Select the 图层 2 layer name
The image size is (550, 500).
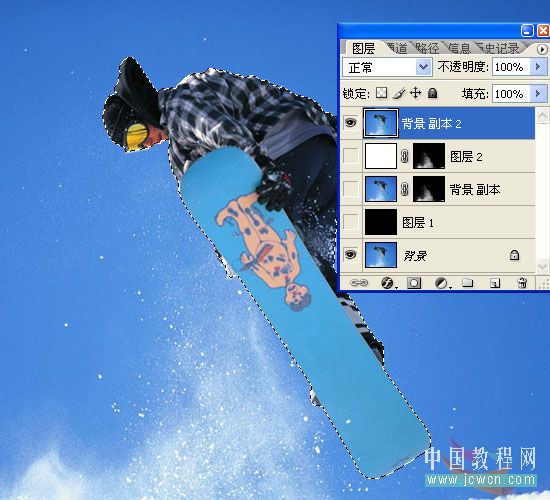(x=467, y=156)
